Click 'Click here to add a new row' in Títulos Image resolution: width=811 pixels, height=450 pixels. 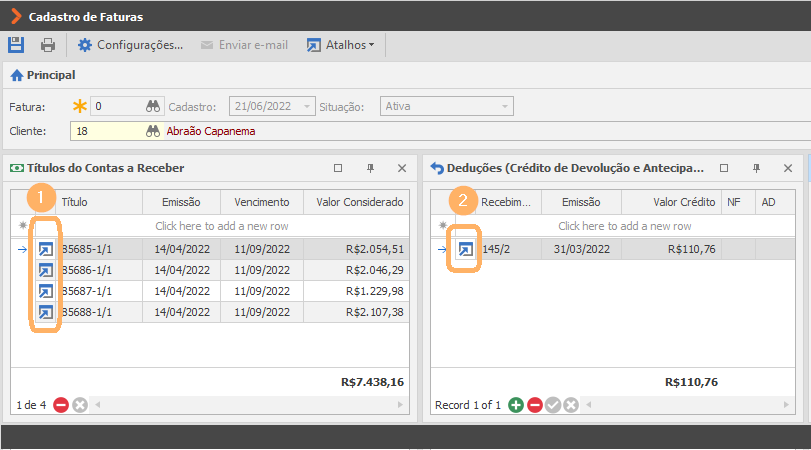222,226
